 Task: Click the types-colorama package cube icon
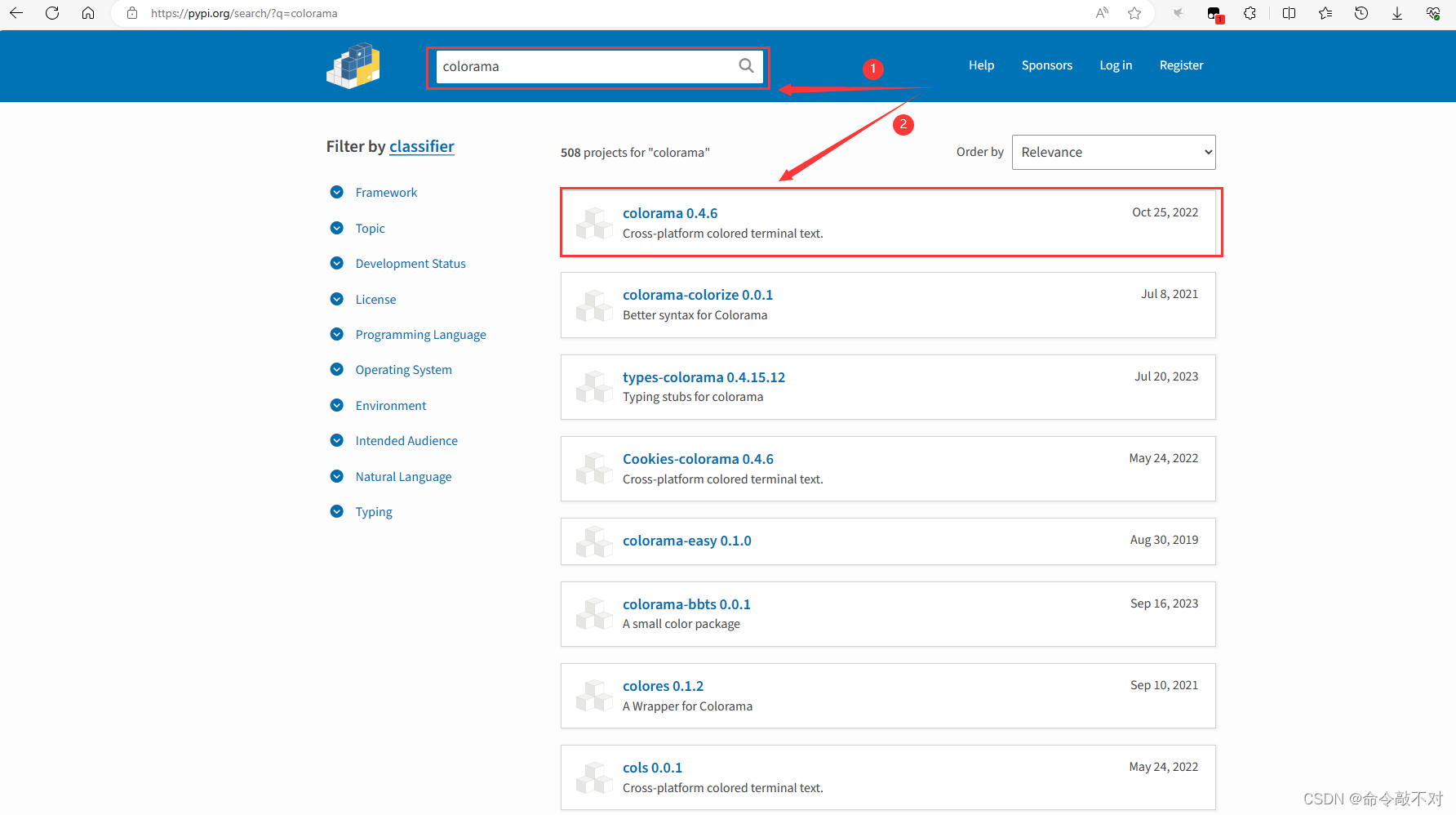594,386
